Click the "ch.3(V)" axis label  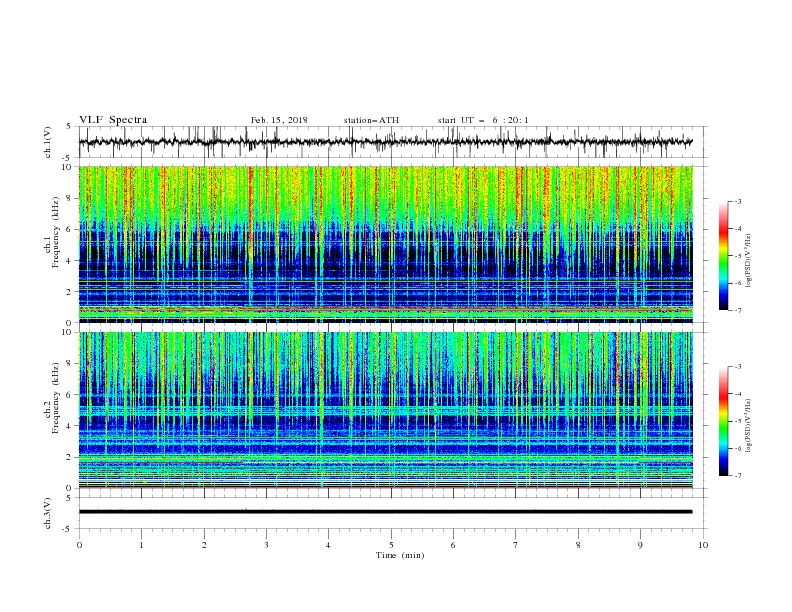pyautogui.click(x=48, y=513)
